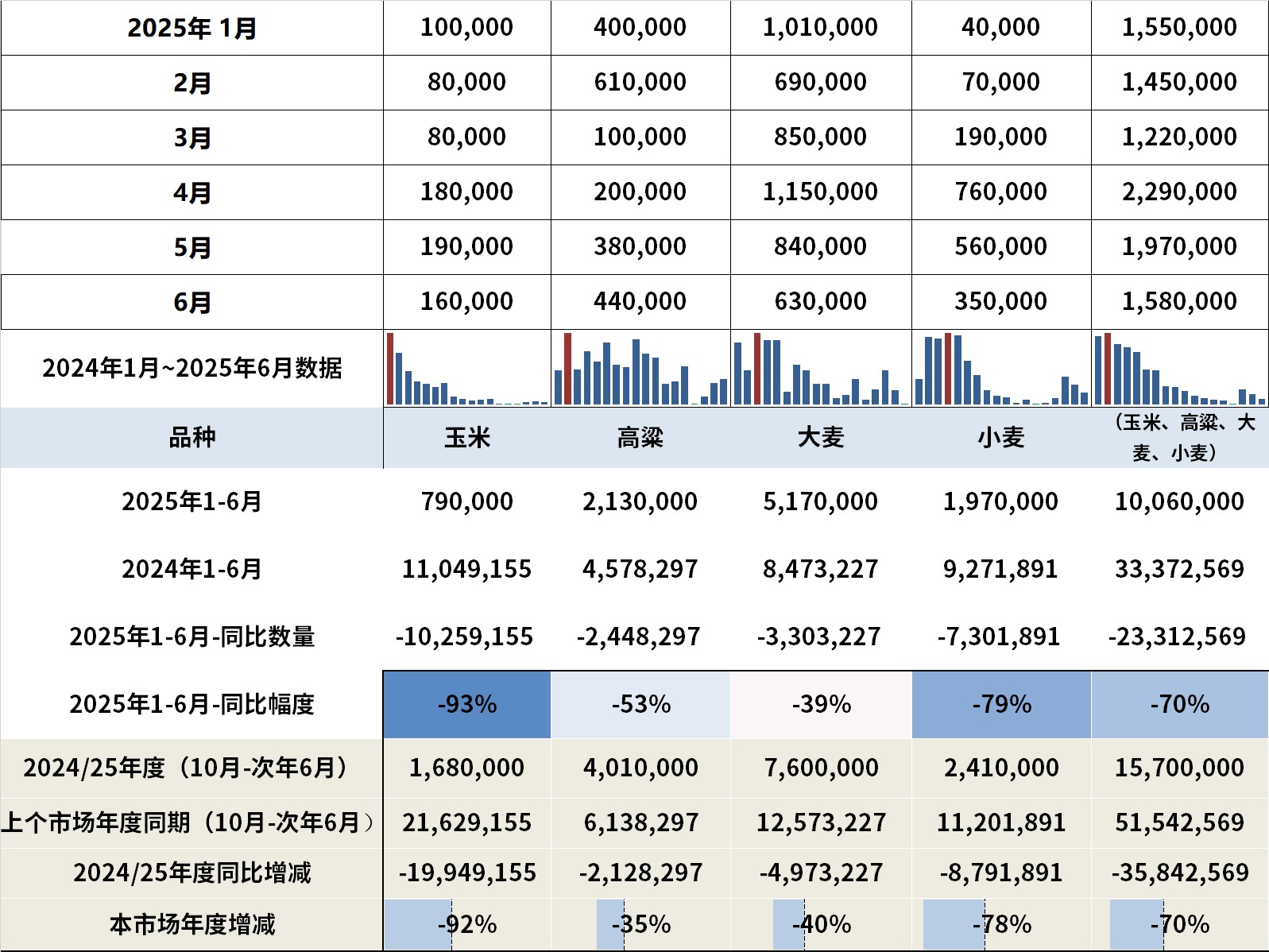Click the -92% data bar cell

[467, 924]
